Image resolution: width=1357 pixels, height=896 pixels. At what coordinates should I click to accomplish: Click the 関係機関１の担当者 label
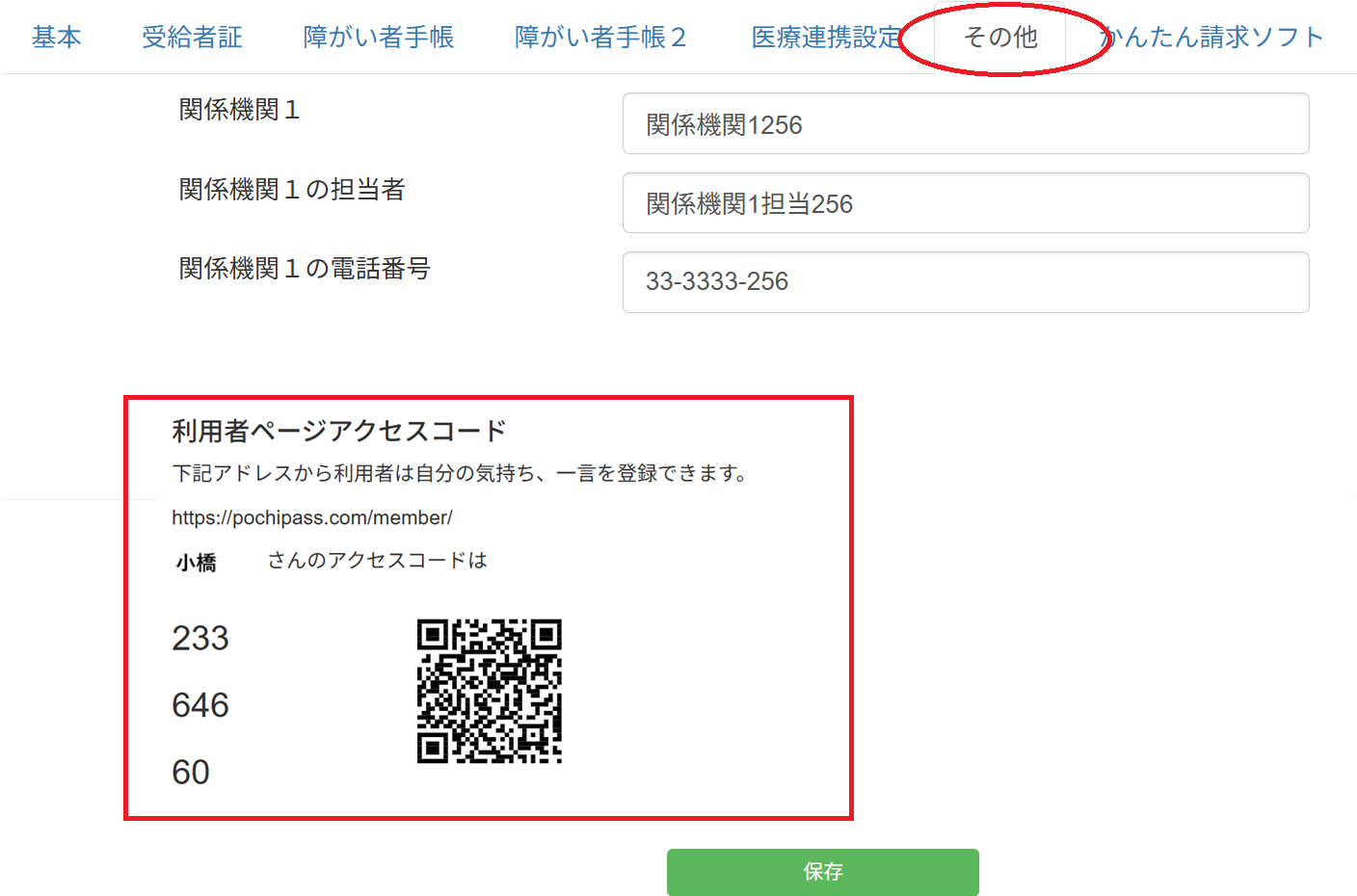pyautogui.click(x=292, y=189)
